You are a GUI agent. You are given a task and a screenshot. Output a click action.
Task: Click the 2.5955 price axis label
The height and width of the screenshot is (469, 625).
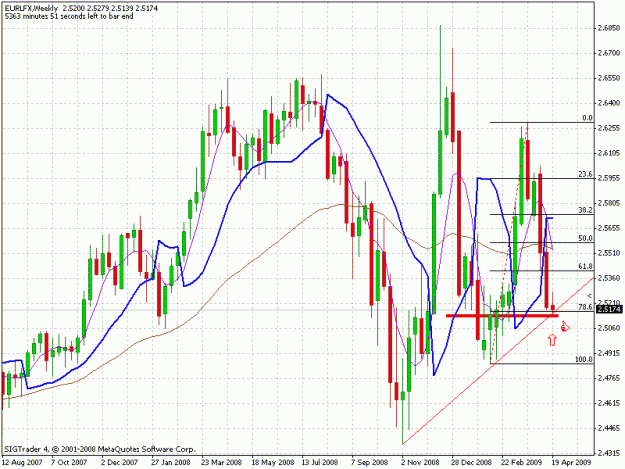(609, 178)
